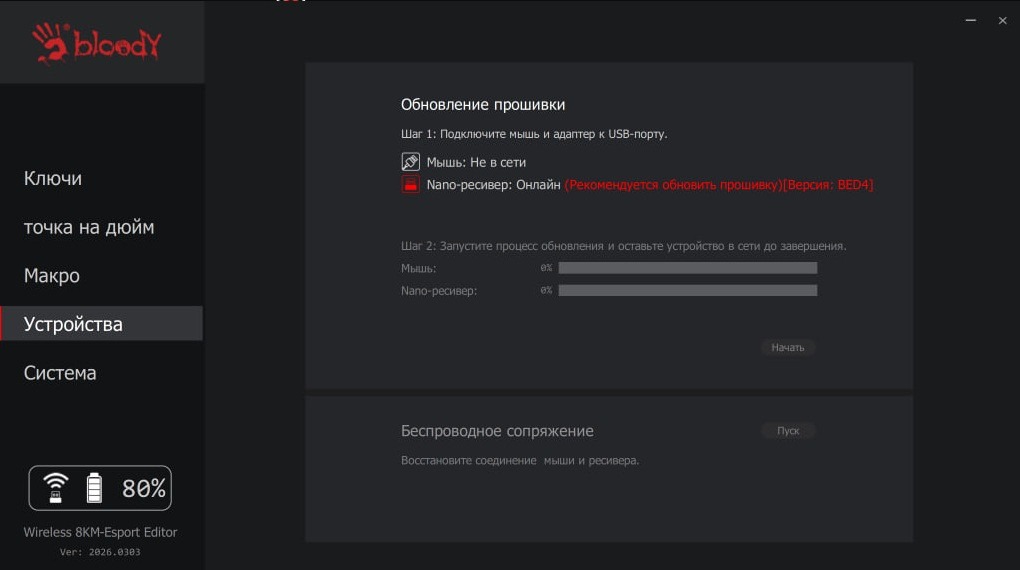Click the Мышь firmware progress bar
The image size is (1020, 570).
click(688, 268)
